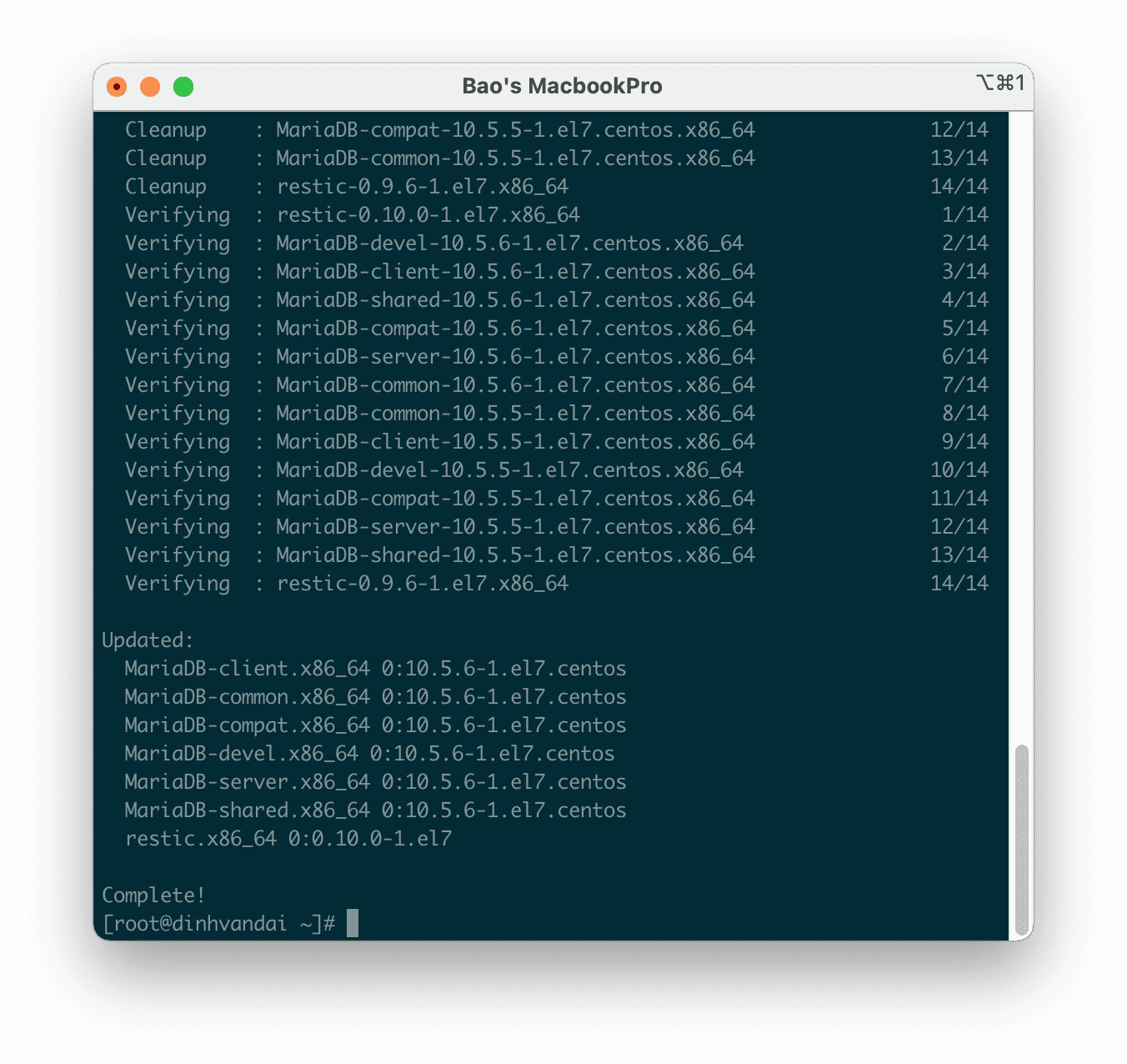Click the red close button circle
This screenshot has width=1127, height=1064.
point(117,86)
